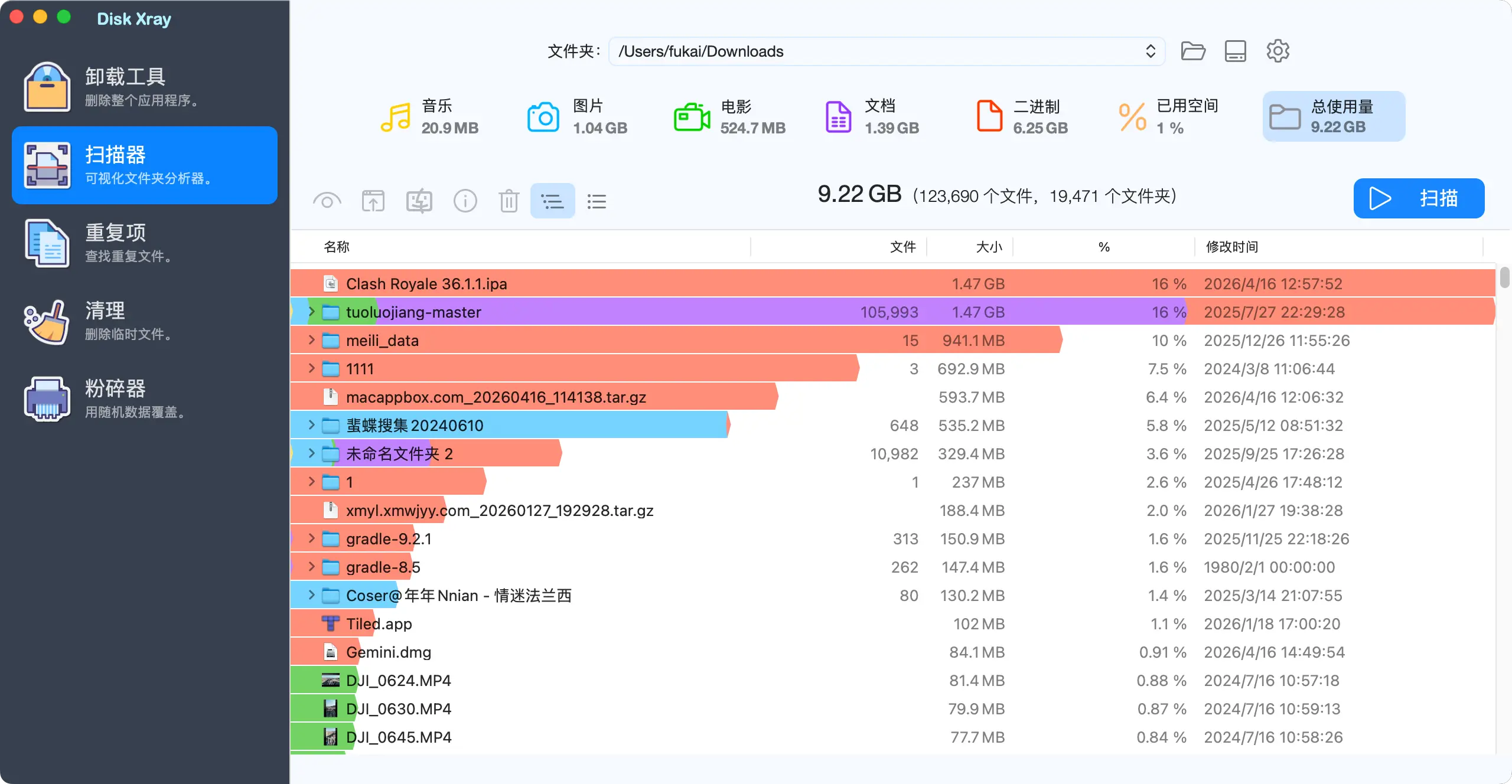Click the file list scrollbar
Viewport: 1512px width, 784px height.
click(1504, 277)
